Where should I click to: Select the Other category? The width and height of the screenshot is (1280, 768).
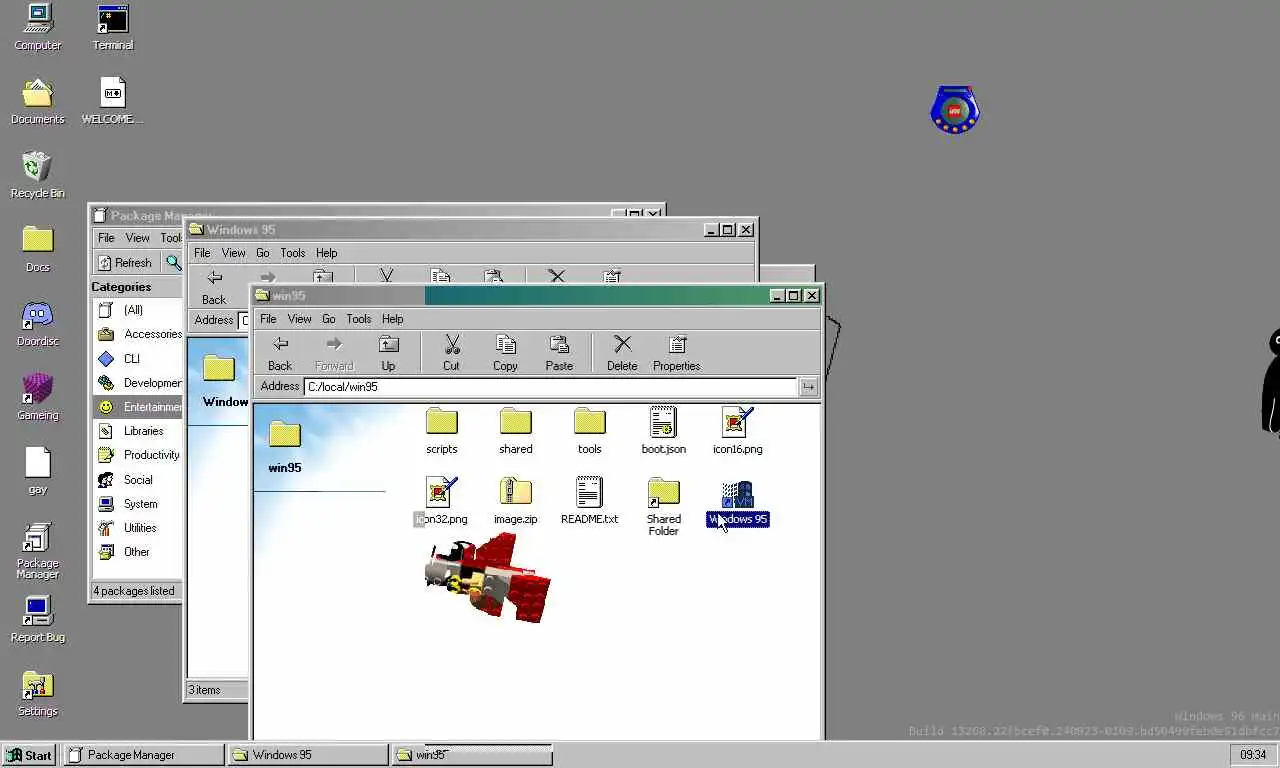[137, 552]
